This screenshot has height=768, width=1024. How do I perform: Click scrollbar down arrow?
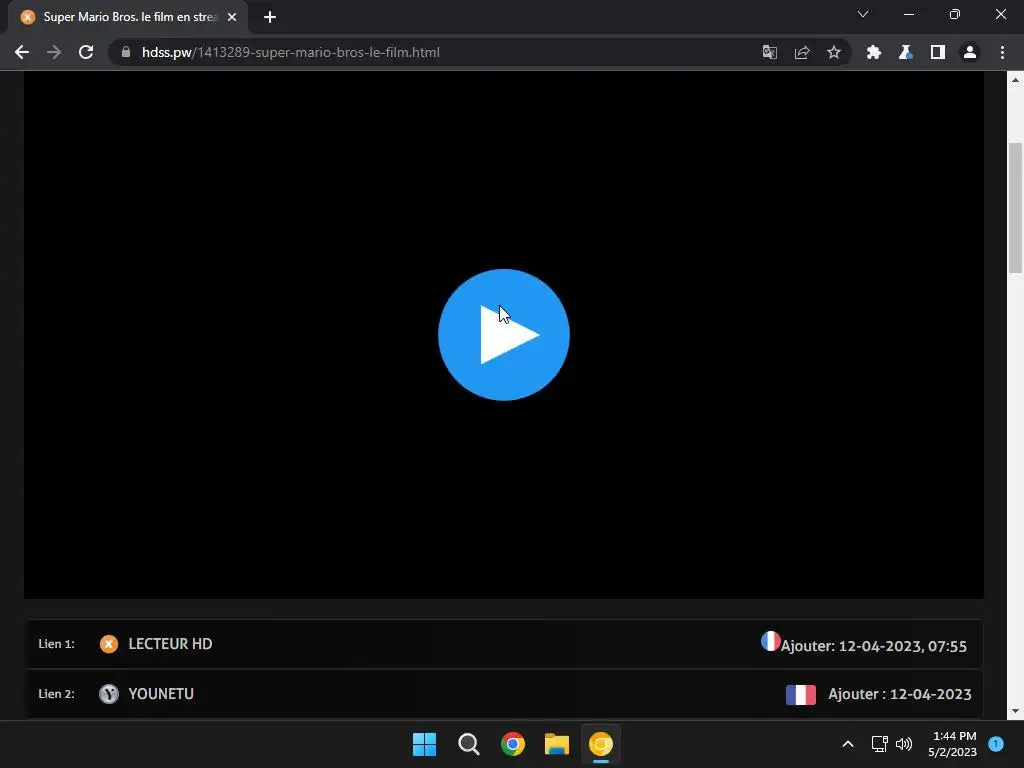[1015, 711]
